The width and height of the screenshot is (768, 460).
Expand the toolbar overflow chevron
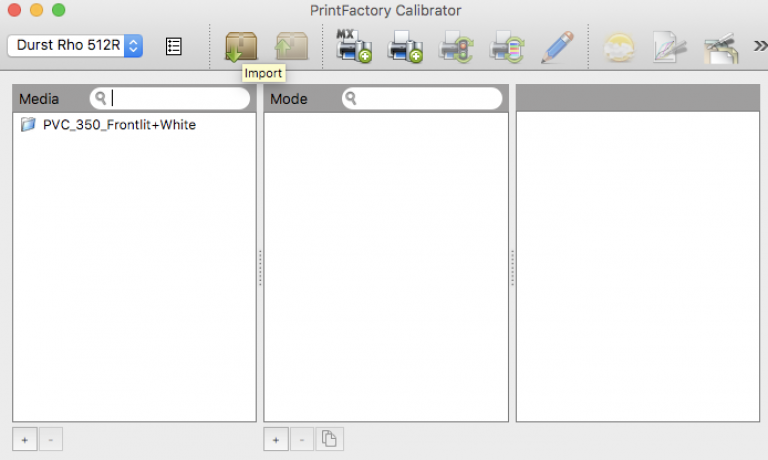(x=760, y=46)
